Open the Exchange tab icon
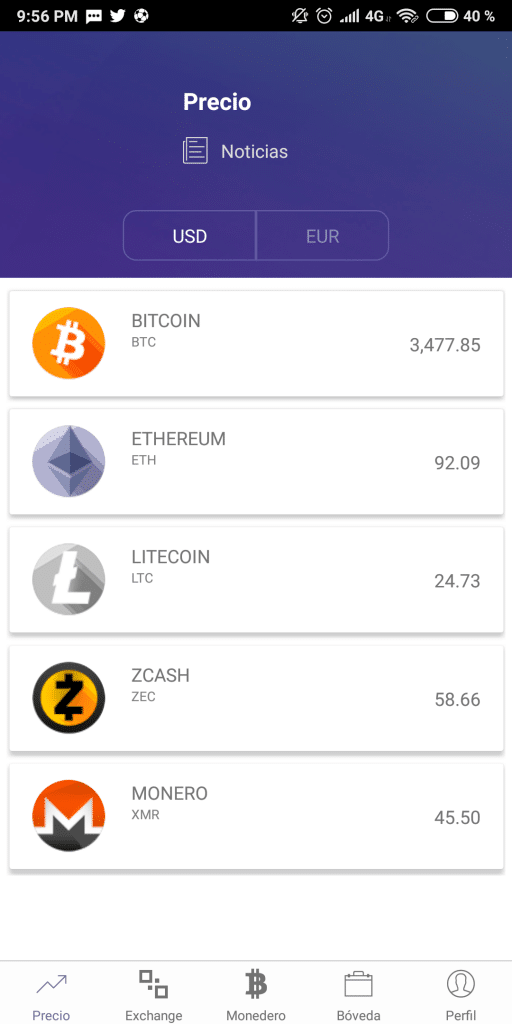 (x=153, y=984)
